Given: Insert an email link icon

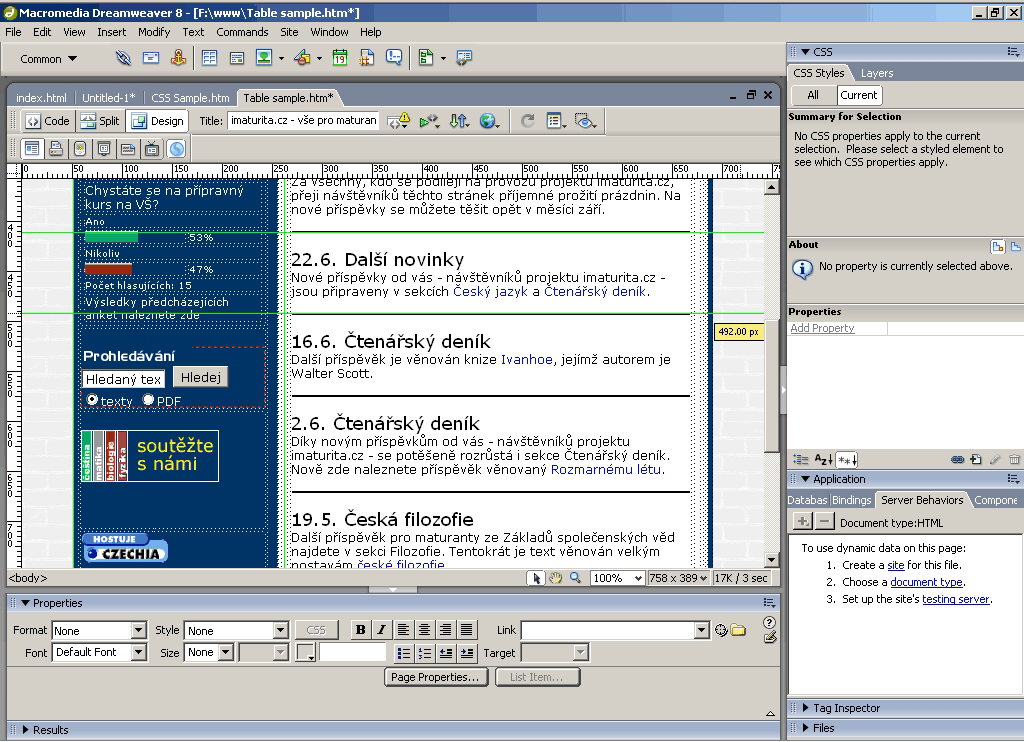Looking at the screenshot, I should click(151, 58).
